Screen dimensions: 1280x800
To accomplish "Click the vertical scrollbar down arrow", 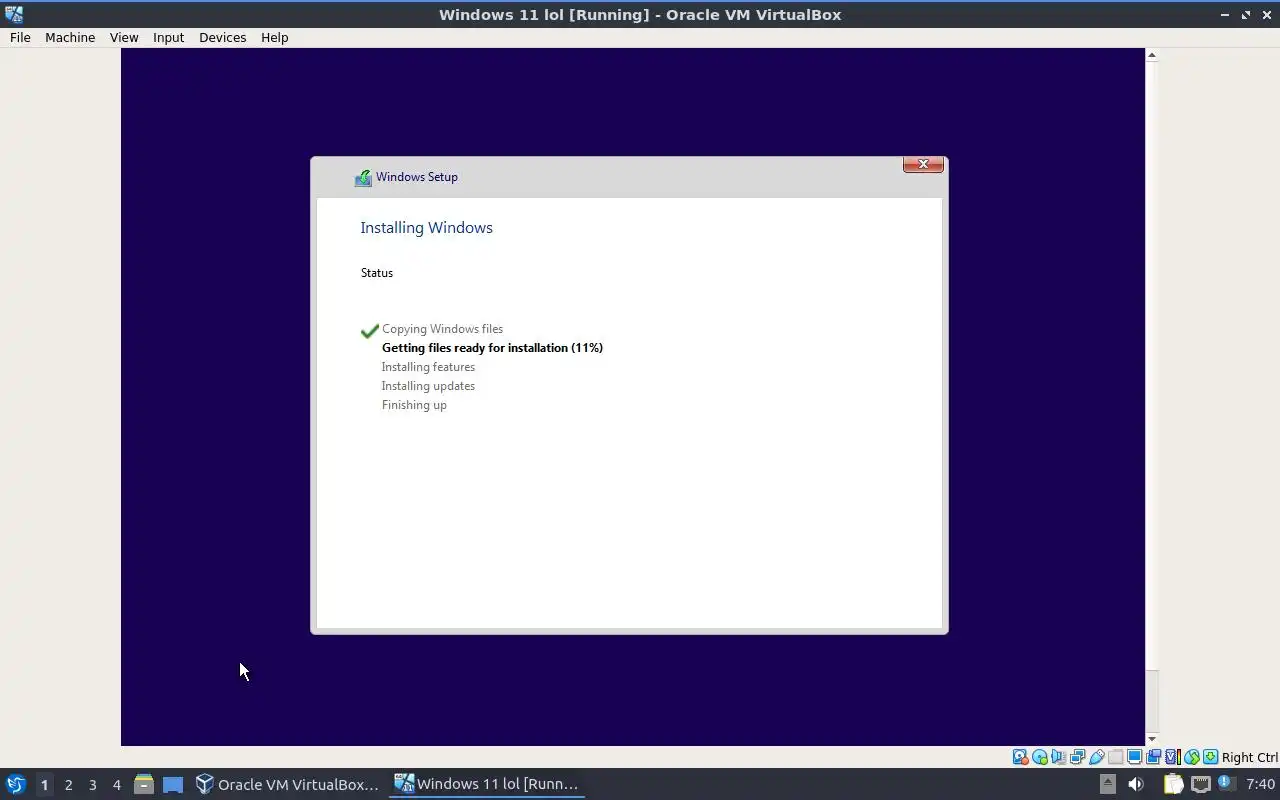I will pos(1152,739).
